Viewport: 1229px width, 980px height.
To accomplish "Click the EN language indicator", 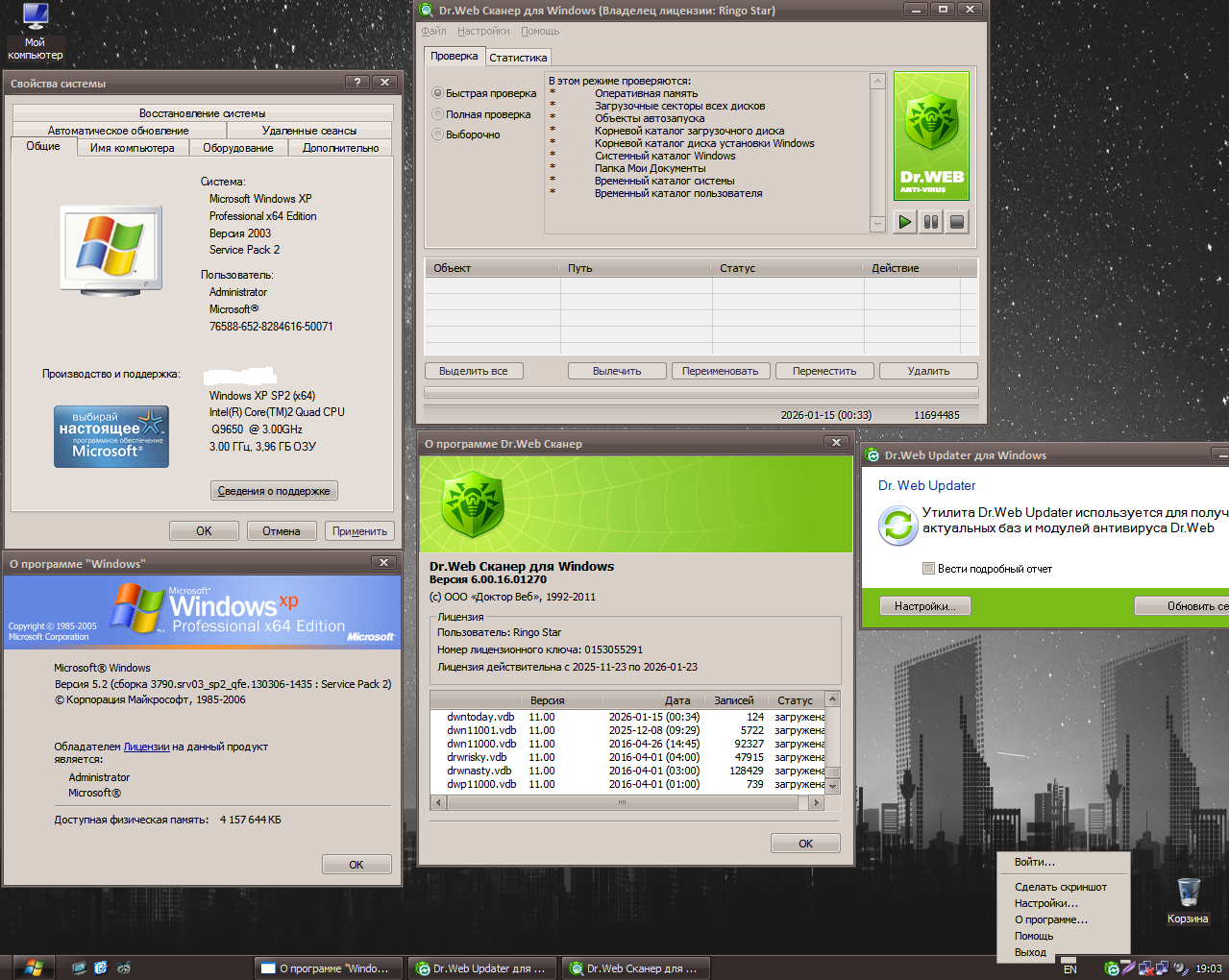I will (1069, 969).
